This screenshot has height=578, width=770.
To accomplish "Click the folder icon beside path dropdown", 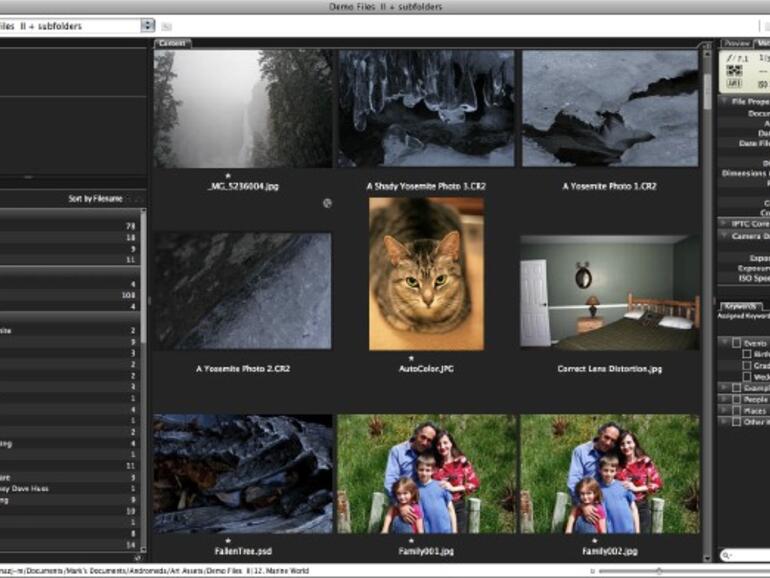I will (x=166, y=26).
